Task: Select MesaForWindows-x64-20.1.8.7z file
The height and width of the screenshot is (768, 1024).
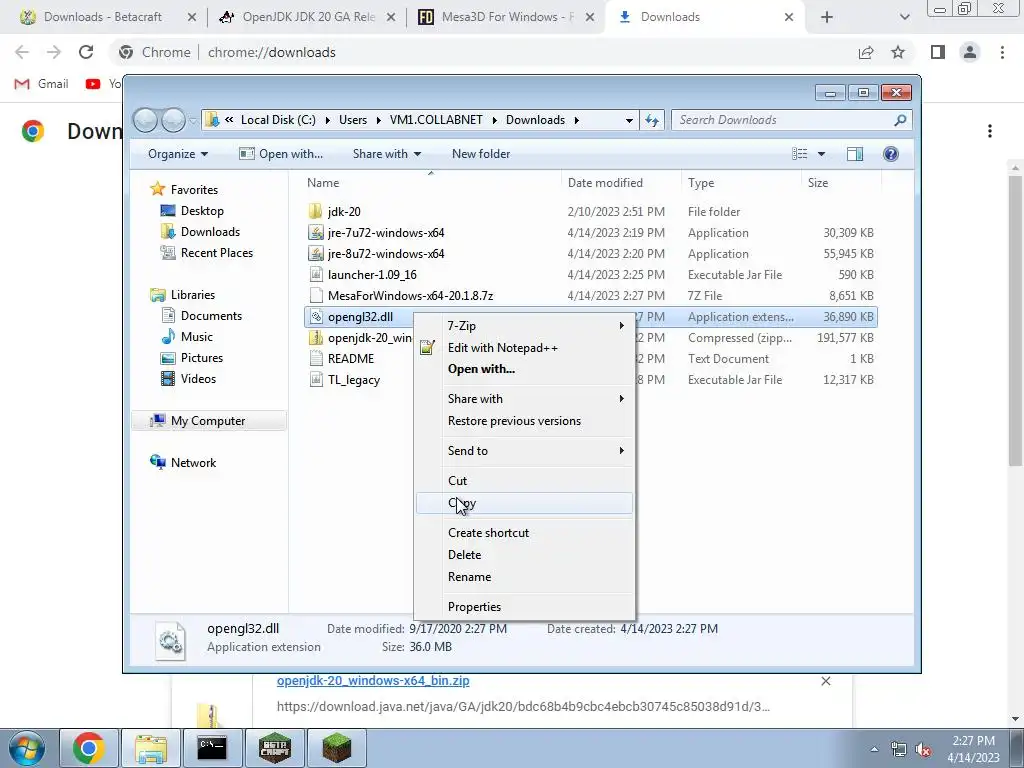Action: (x=410, y=296)
